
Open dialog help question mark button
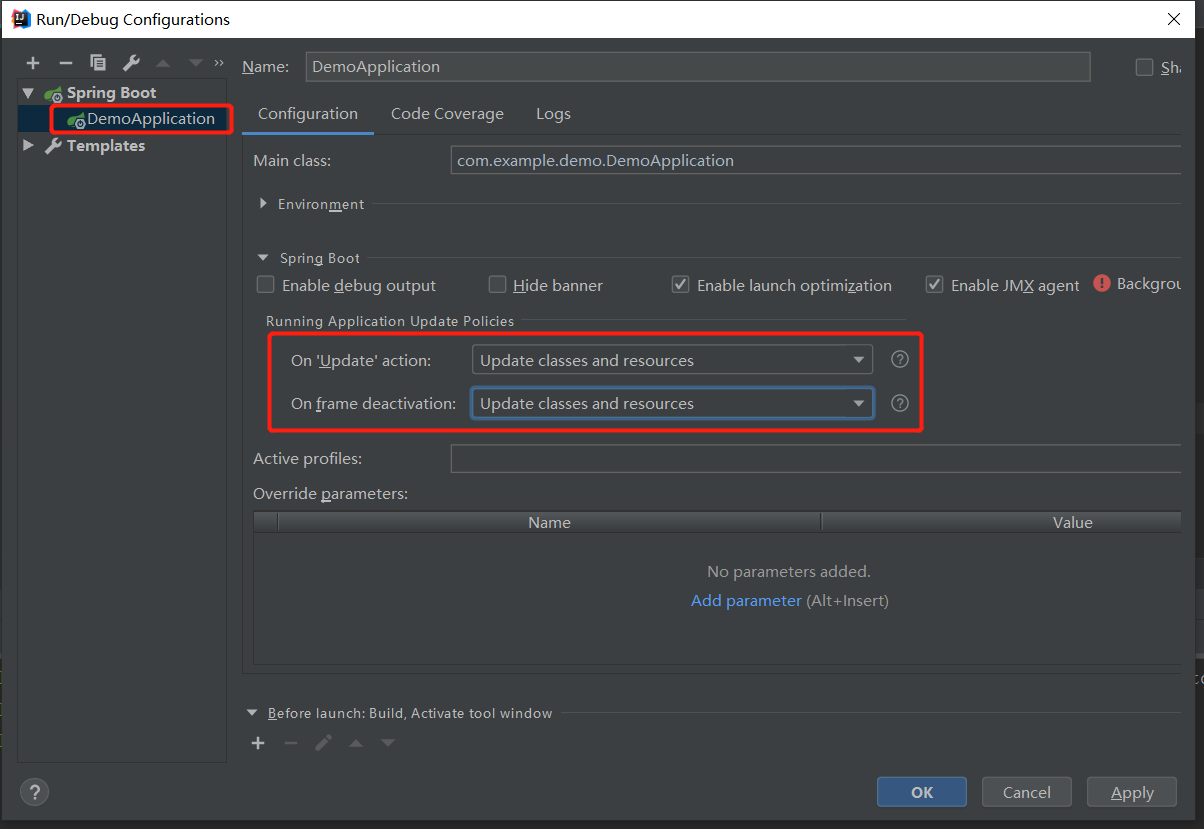click(34, 792)
